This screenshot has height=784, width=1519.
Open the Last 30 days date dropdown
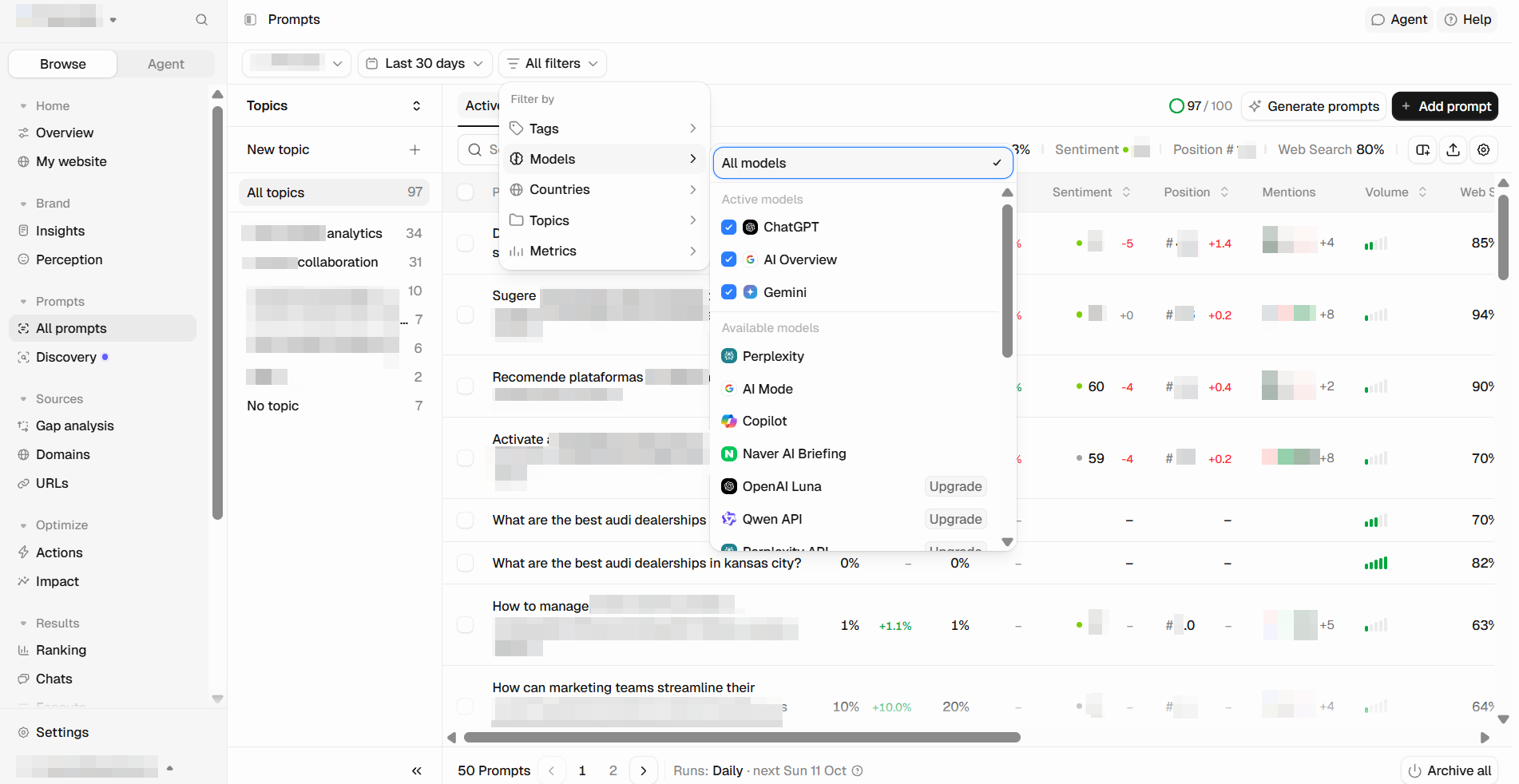425,64
